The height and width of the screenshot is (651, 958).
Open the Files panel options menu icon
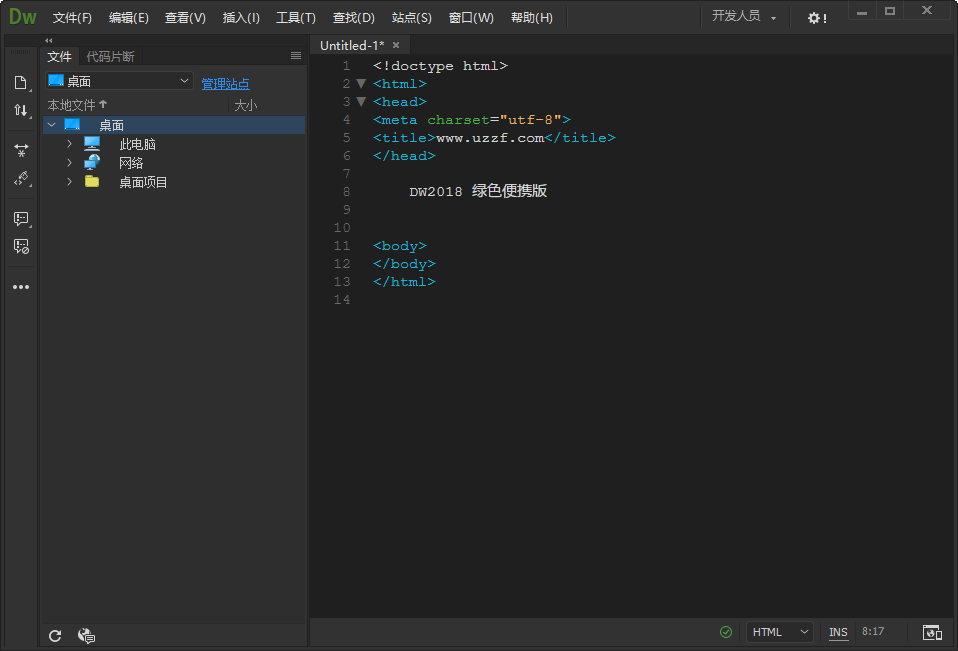coord(296,56)
